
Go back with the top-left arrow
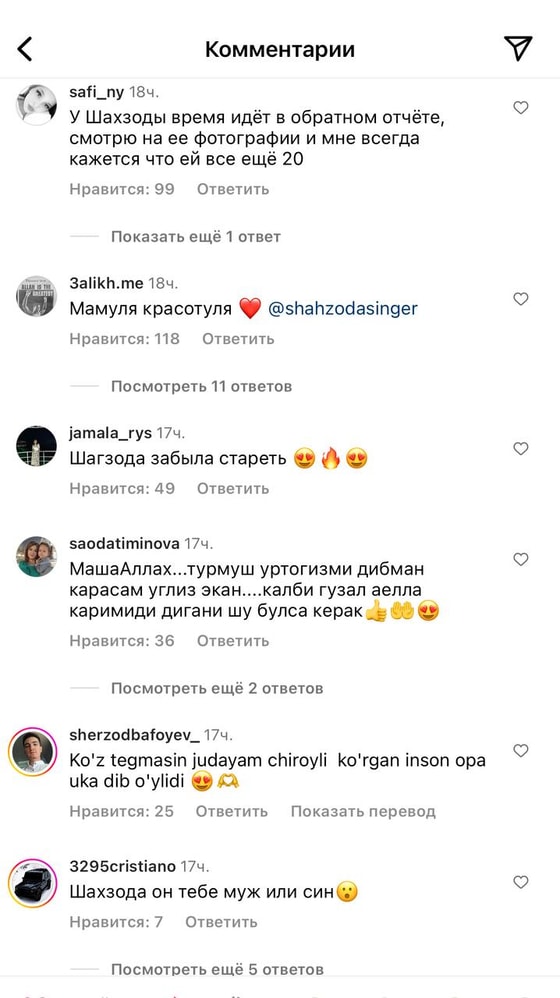pos(25,49)
